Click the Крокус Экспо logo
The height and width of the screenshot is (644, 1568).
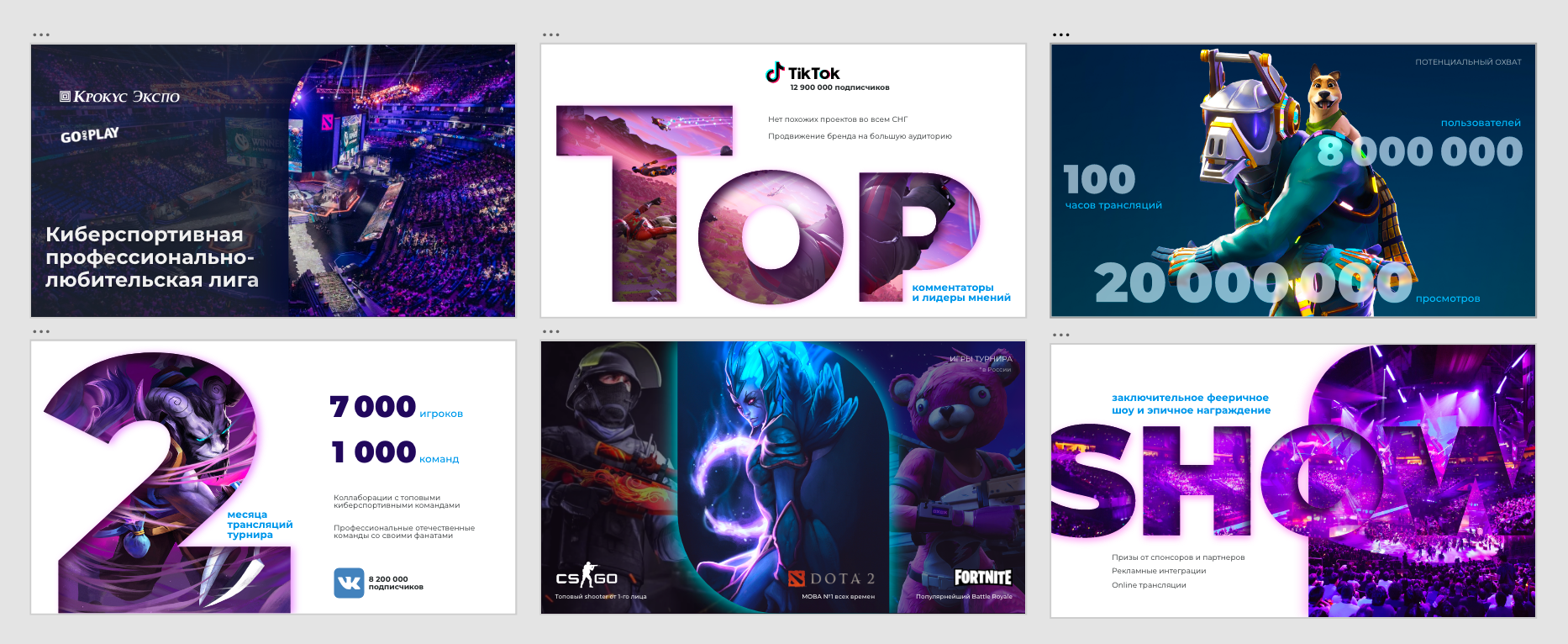pyautogui.click(x=119, y=97)
